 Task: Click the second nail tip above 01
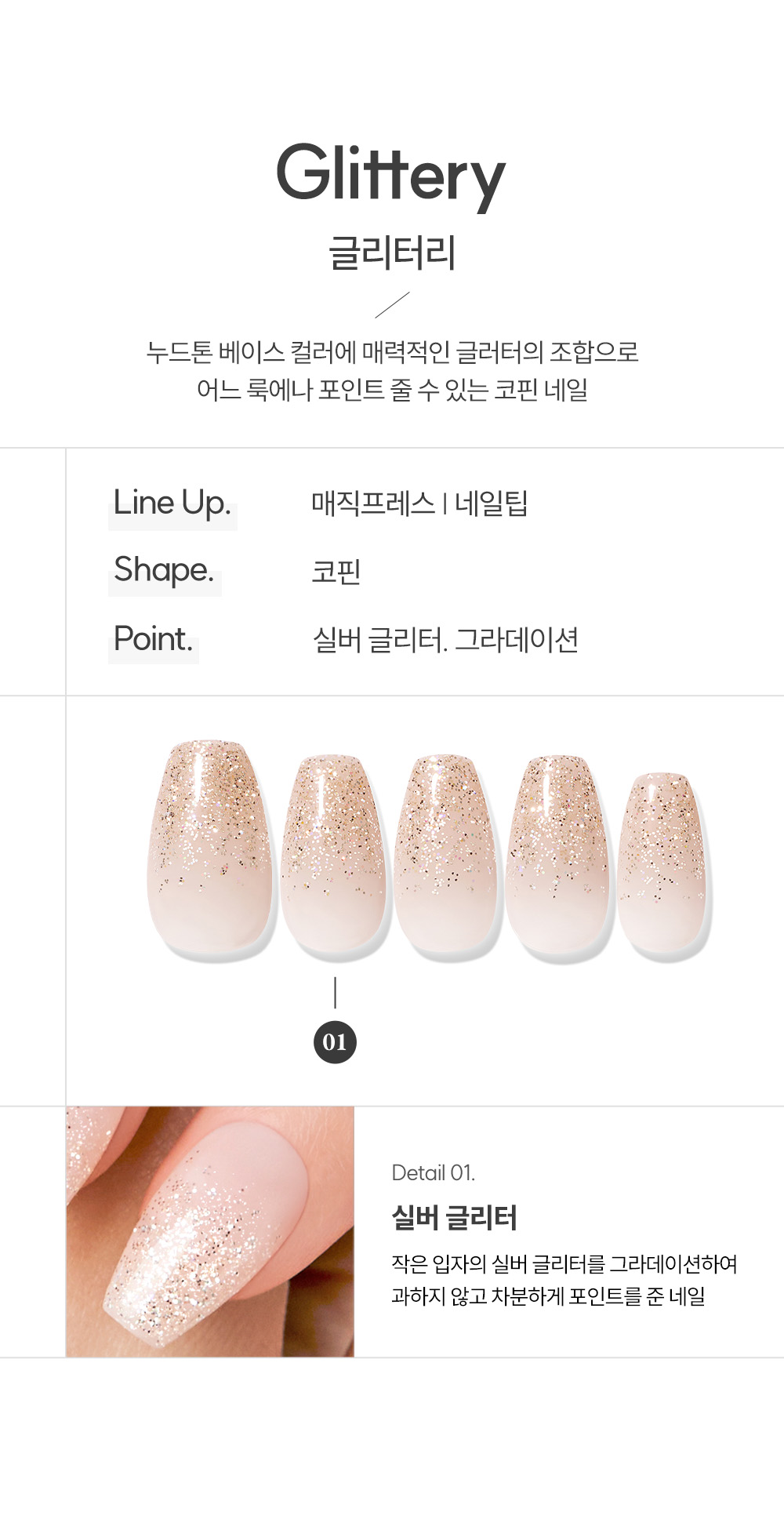coord(336,856)
